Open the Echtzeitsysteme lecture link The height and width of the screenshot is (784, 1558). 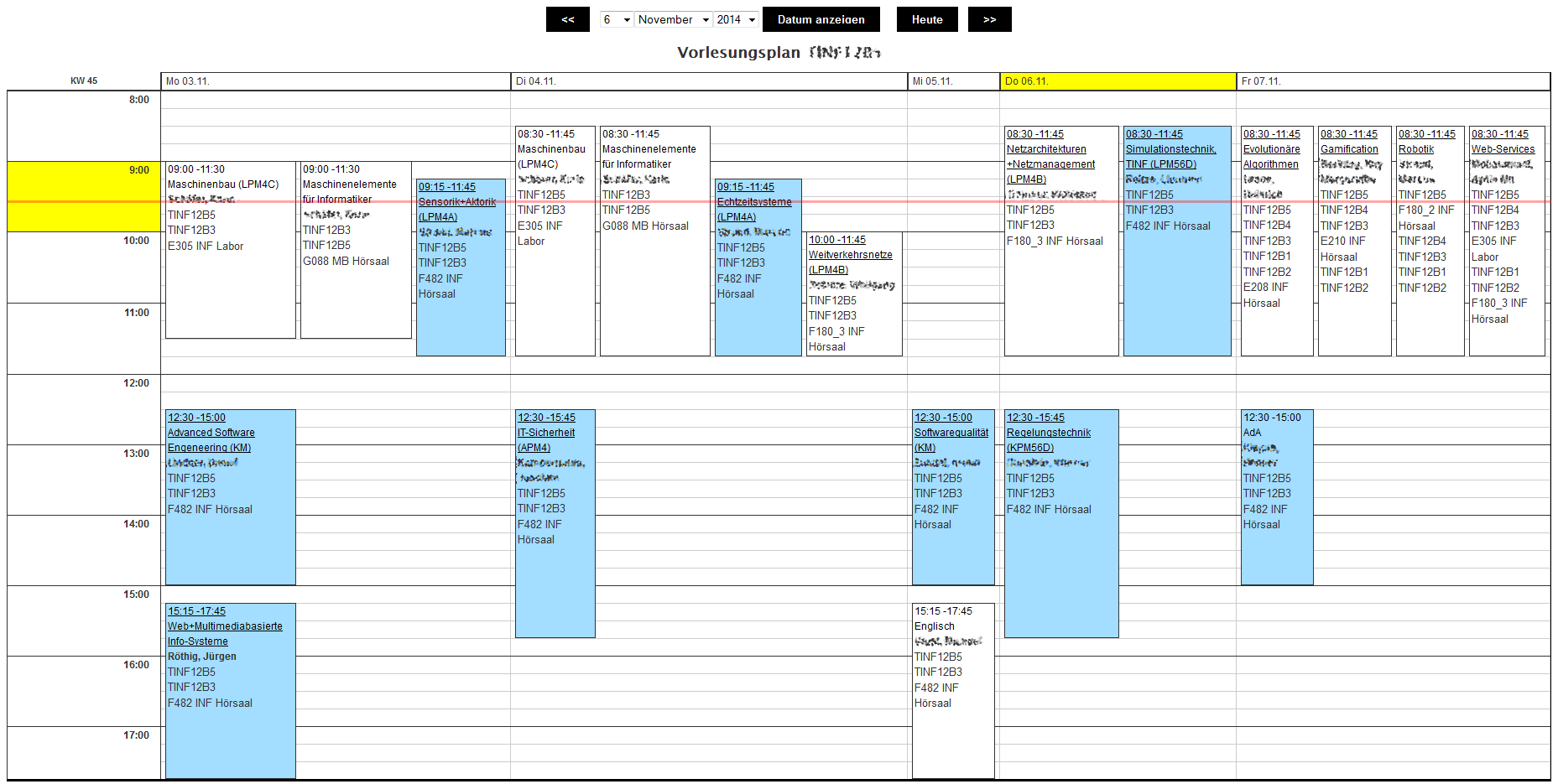click(x=754, y=202)
